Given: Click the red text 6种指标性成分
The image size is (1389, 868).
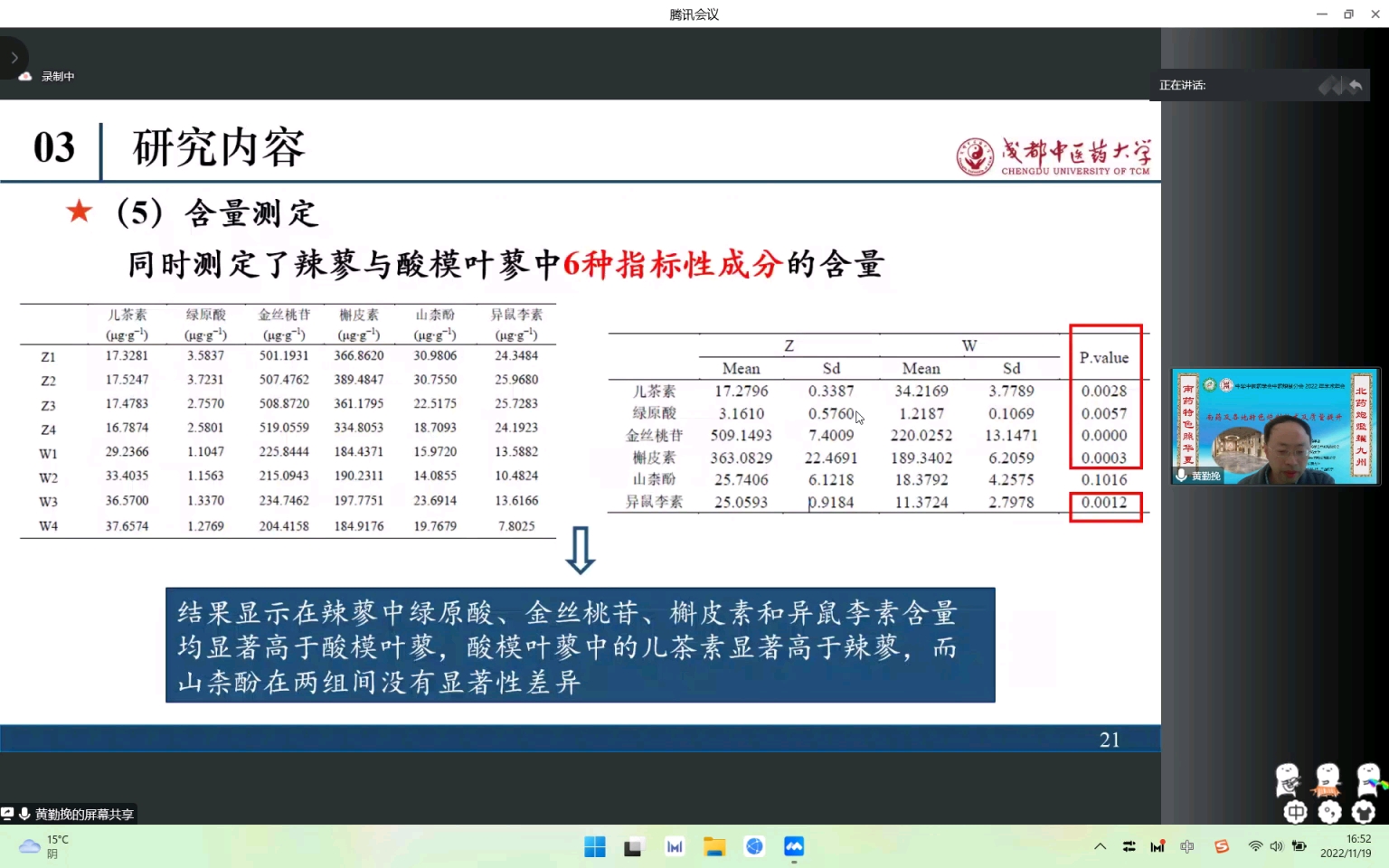Looking at the screenshot, I should click(x=672, y=264).
